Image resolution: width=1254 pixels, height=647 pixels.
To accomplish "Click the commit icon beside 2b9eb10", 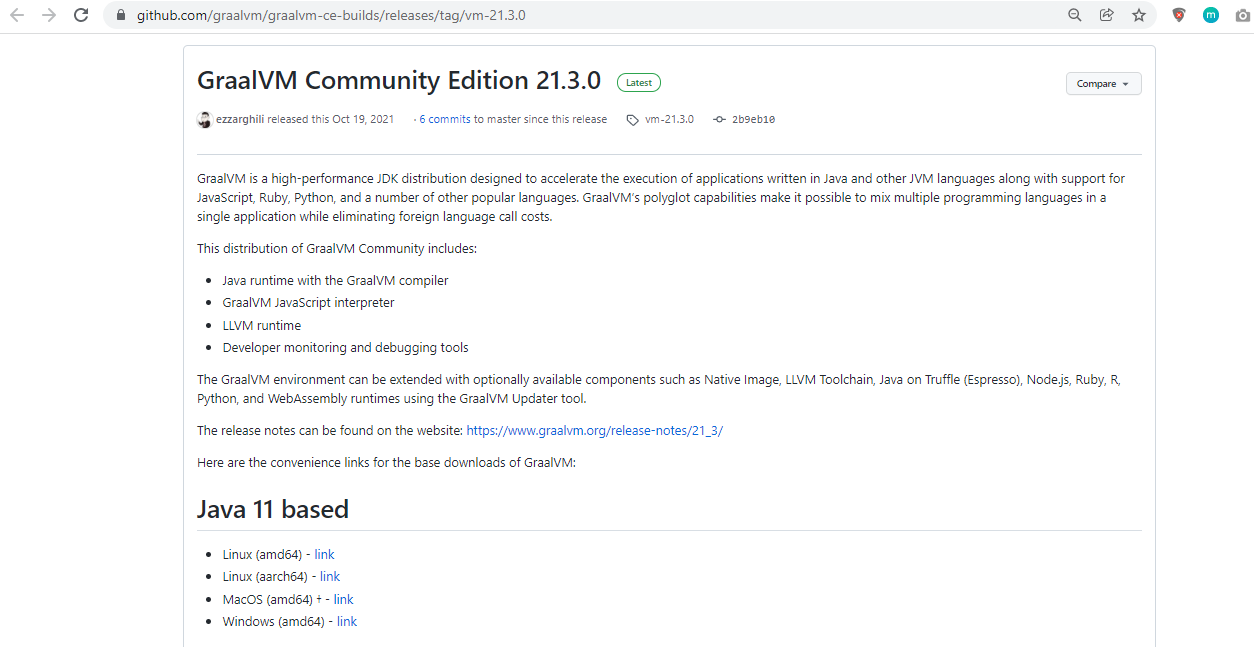I will click(719, 120).
